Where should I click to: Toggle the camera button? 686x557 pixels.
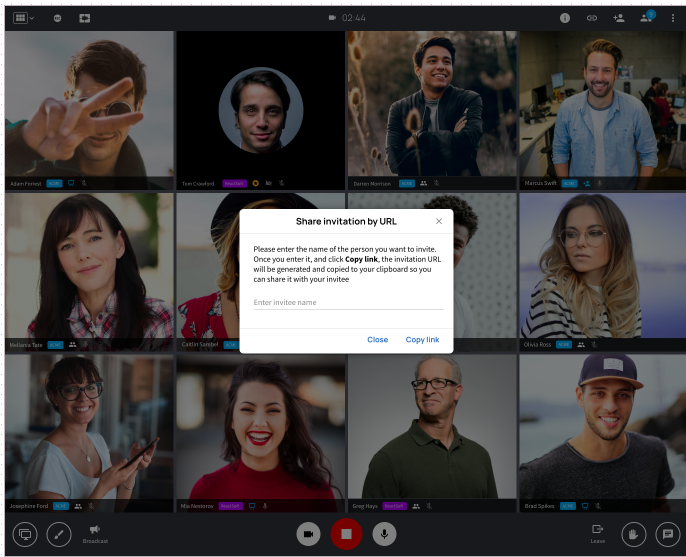coord(308,534)
